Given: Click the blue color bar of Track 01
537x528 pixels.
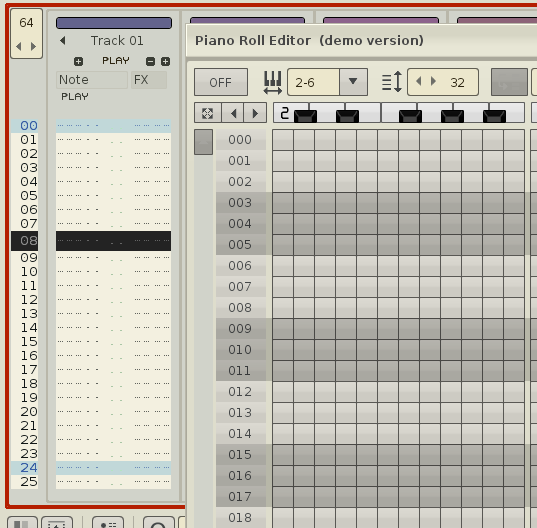Looking at the screenshot, I should (x=114, y=23).
